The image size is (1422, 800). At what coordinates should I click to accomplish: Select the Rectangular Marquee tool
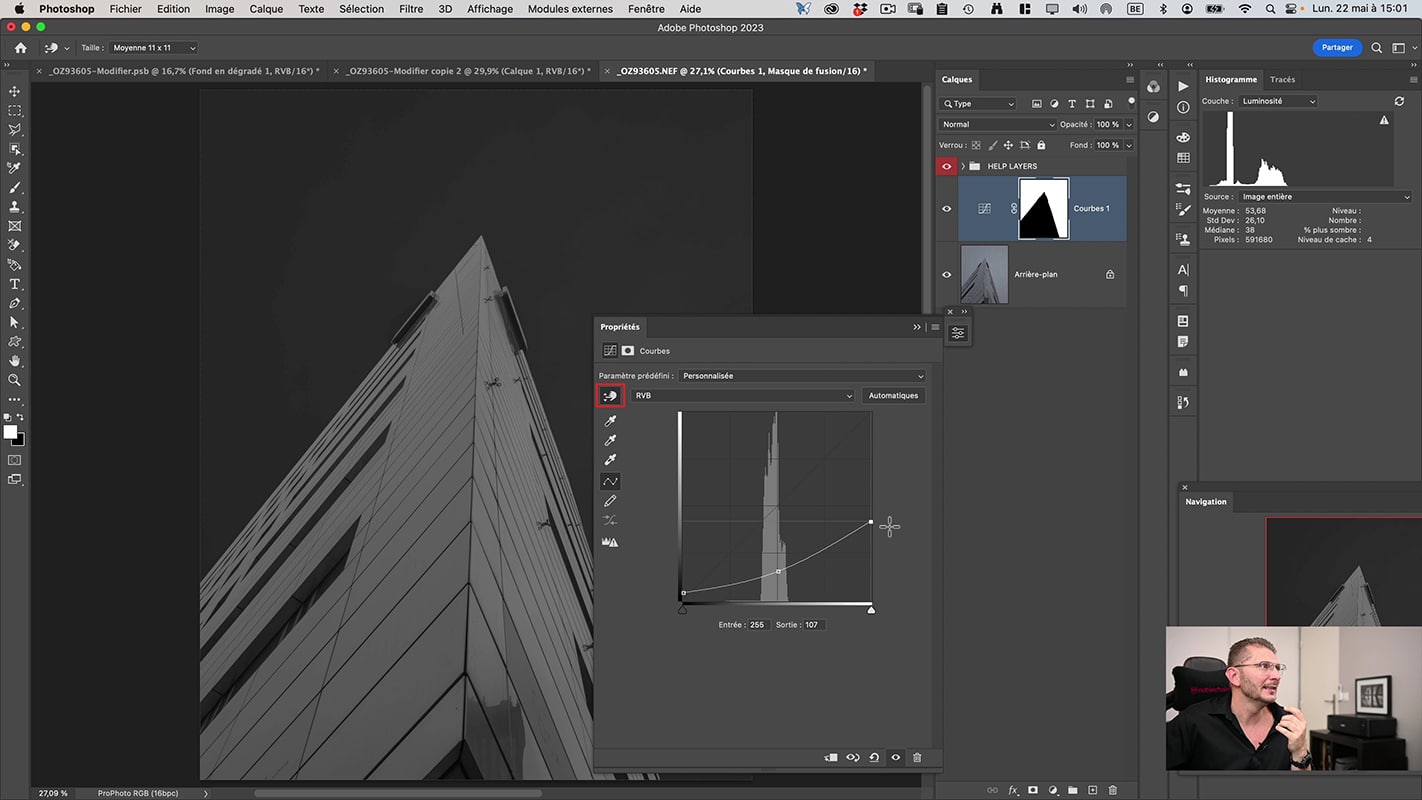15,111
